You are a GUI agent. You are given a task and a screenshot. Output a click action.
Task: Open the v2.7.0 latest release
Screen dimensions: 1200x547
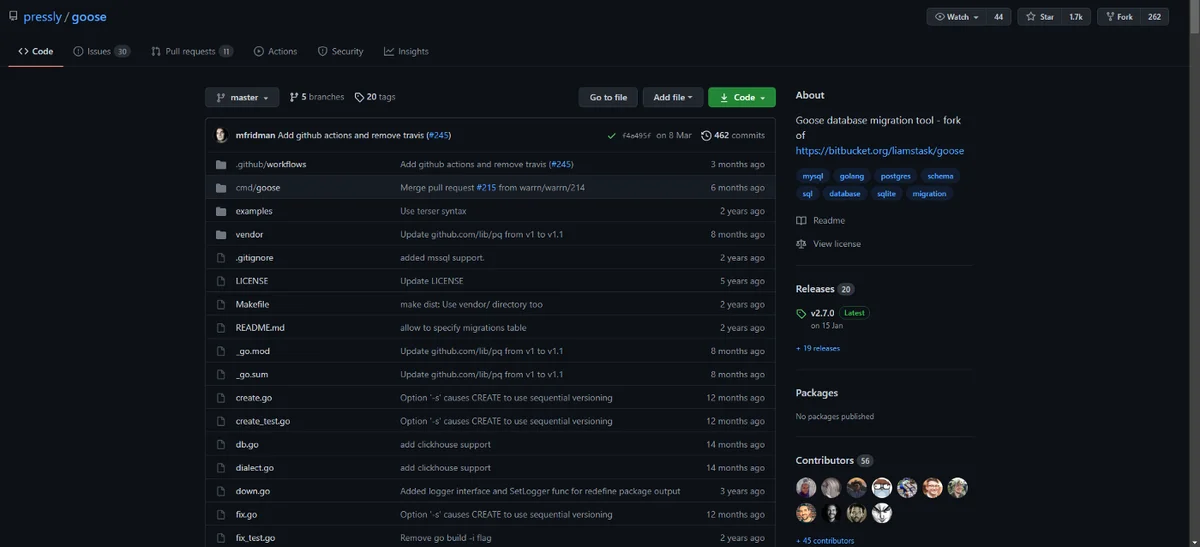pyautogui.click(x=822, y=313)
